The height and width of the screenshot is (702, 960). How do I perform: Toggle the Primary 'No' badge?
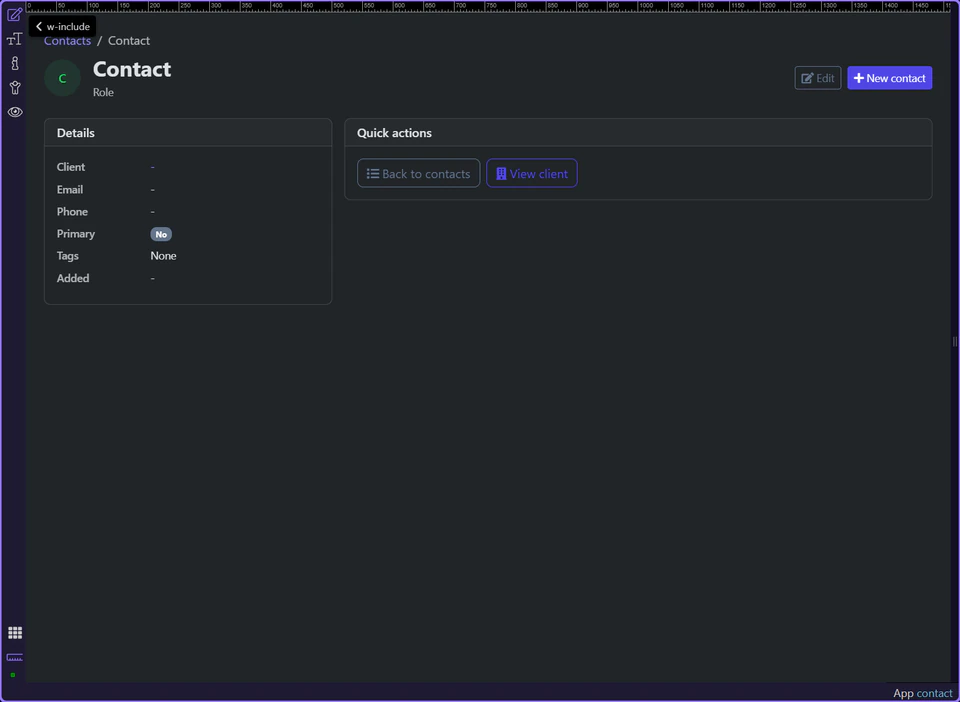click(161, 234)
